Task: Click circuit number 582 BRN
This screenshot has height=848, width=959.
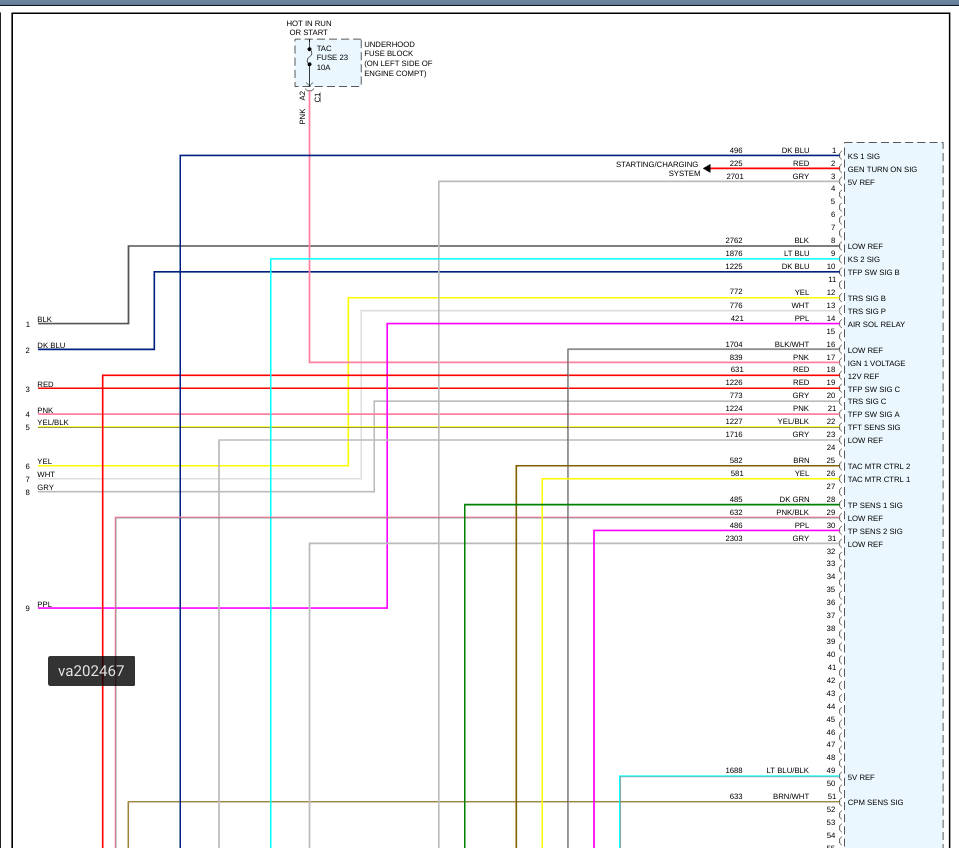Action: click(x=736, y=460)
